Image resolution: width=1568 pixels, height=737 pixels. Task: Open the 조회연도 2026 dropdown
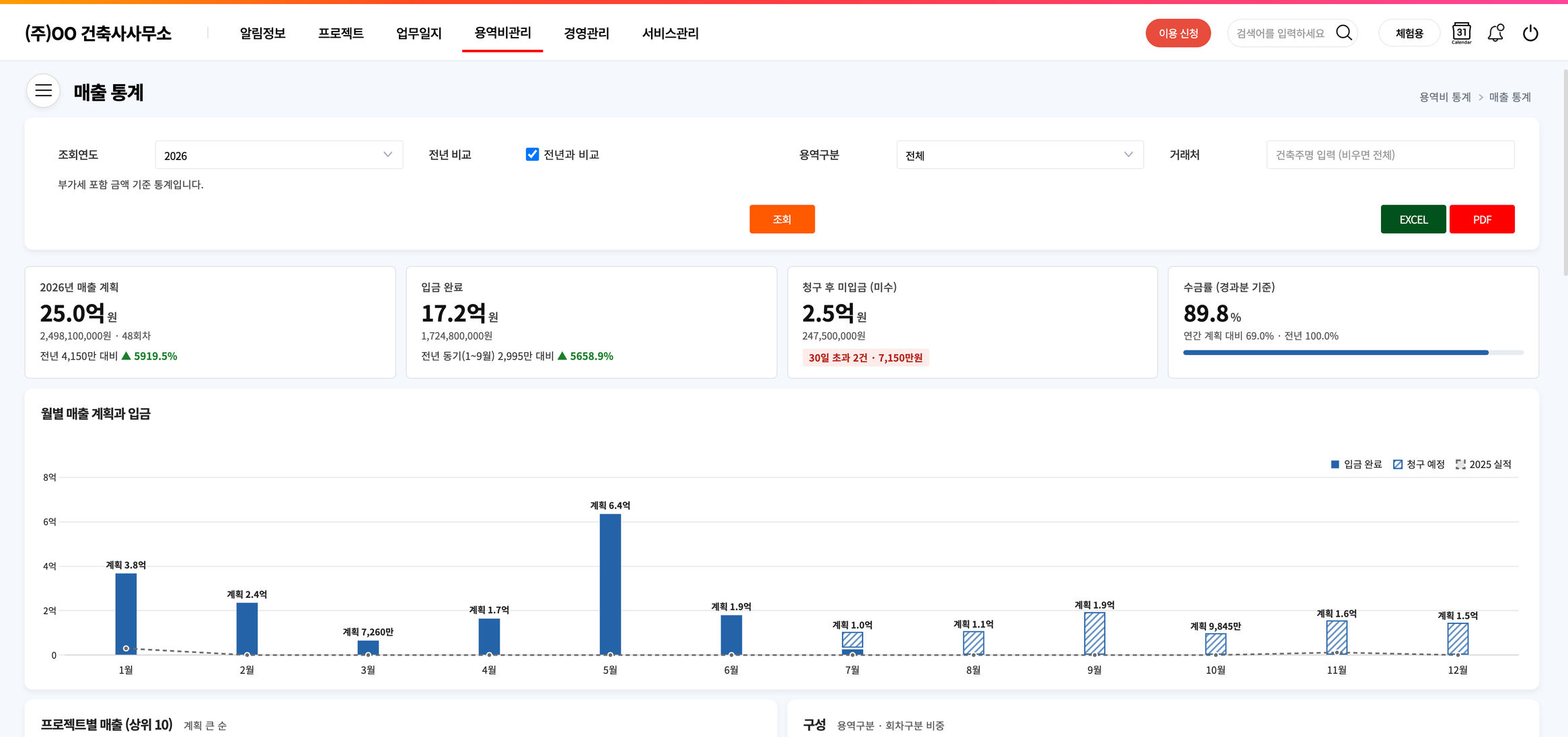pyautogui.click(x=279, y=155)
